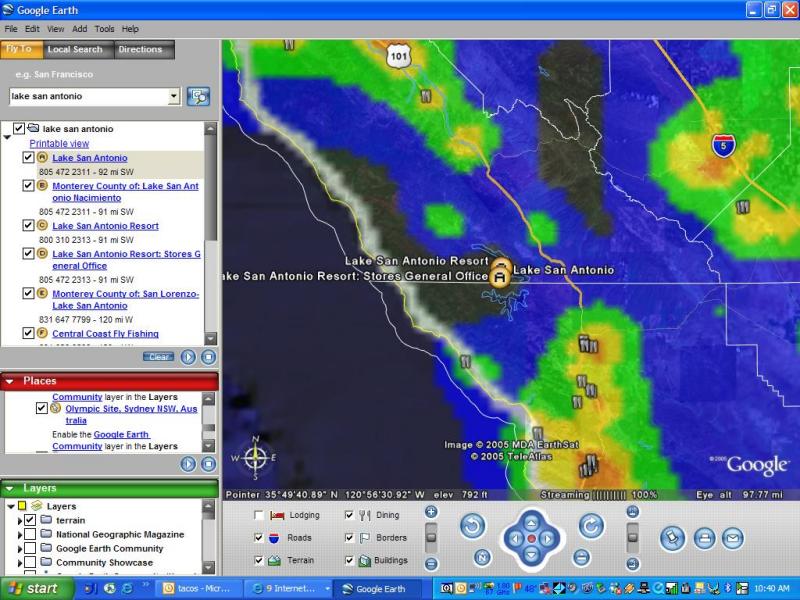
Task: Click the search magnifier button beside the search field
Action: point(198,96)
